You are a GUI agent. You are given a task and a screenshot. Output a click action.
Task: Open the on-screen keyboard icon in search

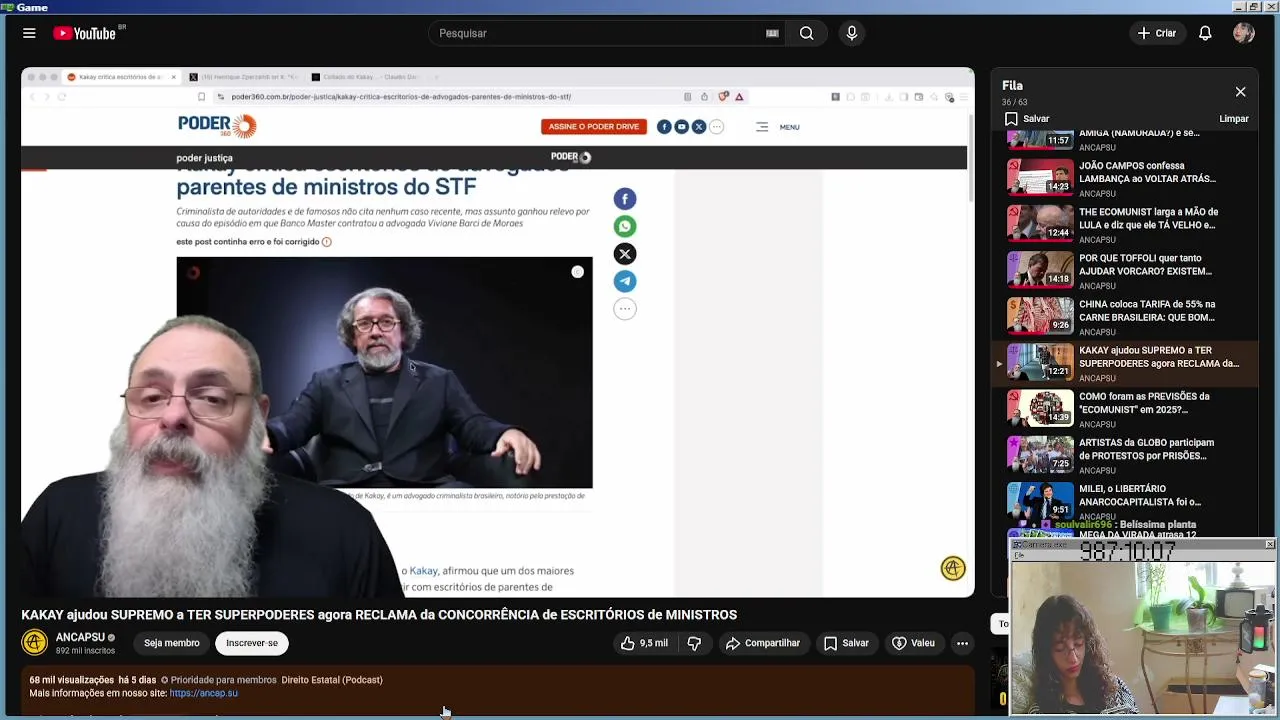[772, 33]
